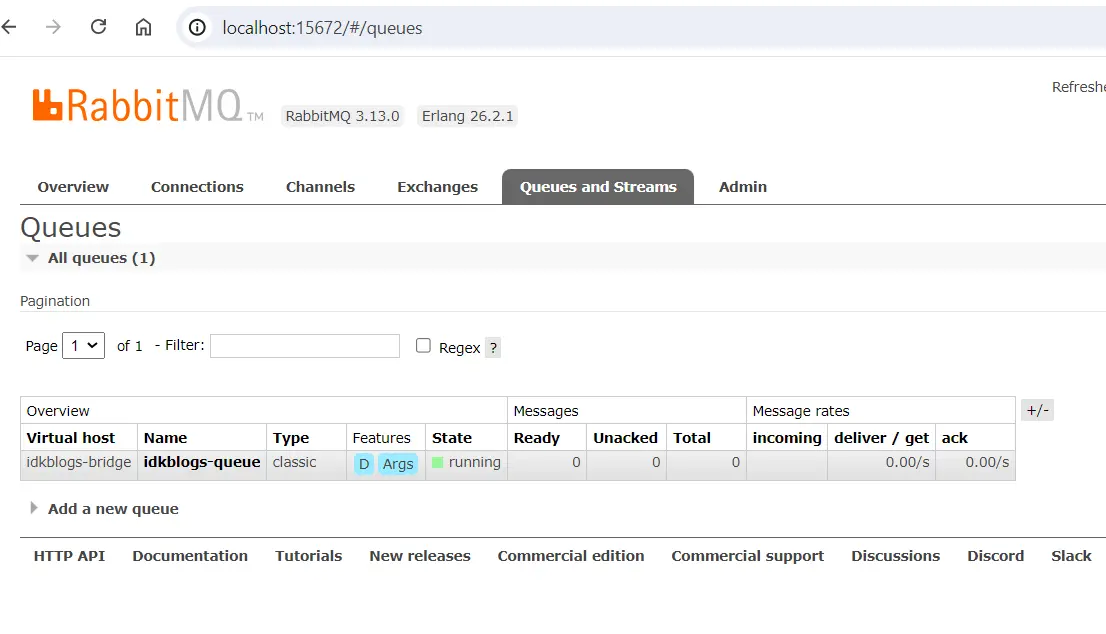Sort by Ready column header

click(x=536, y=438)
